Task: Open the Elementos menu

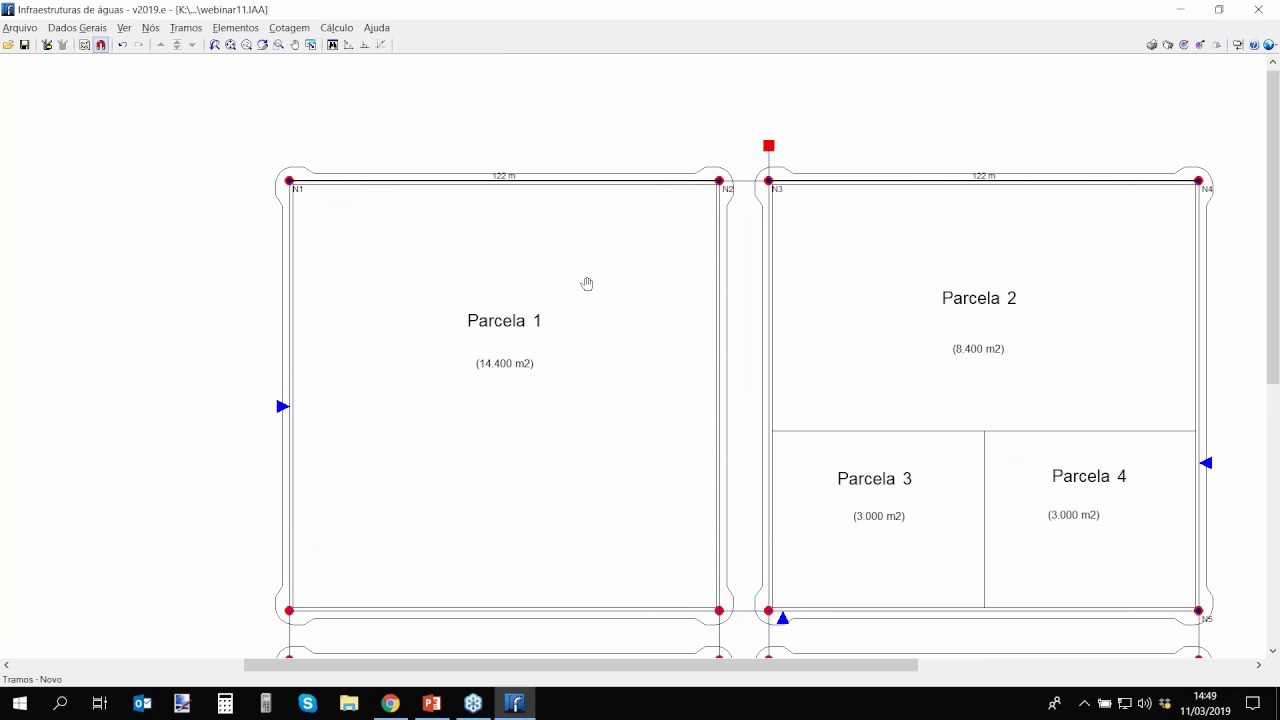Action: 236,28
